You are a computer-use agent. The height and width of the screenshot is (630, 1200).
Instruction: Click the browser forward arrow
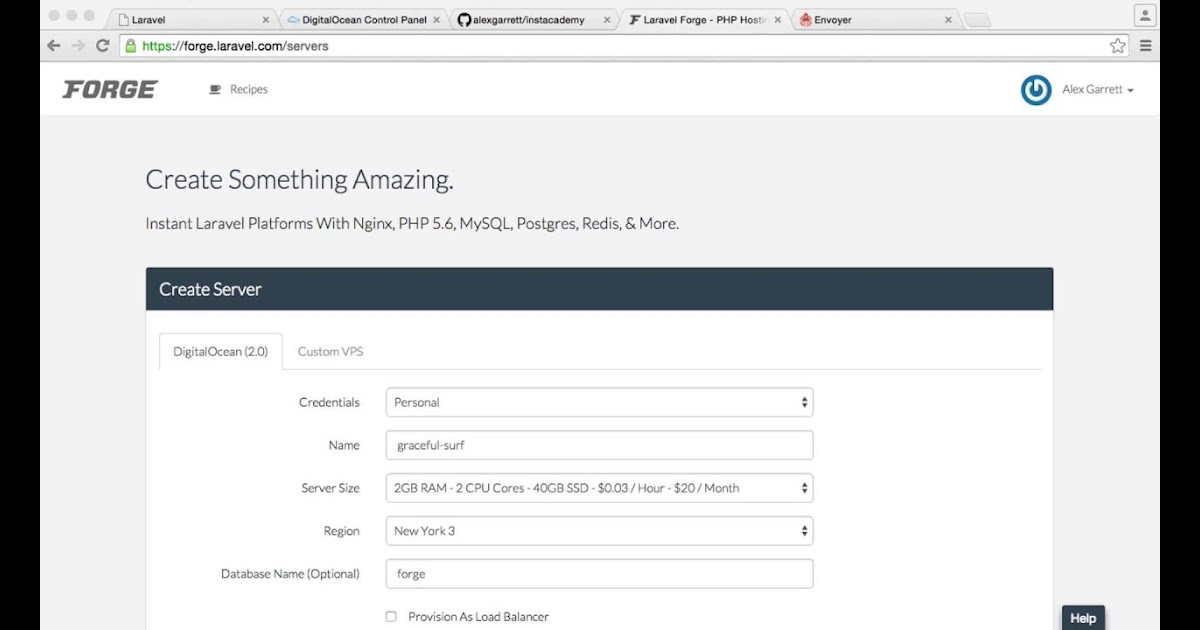tap(78, 46)
